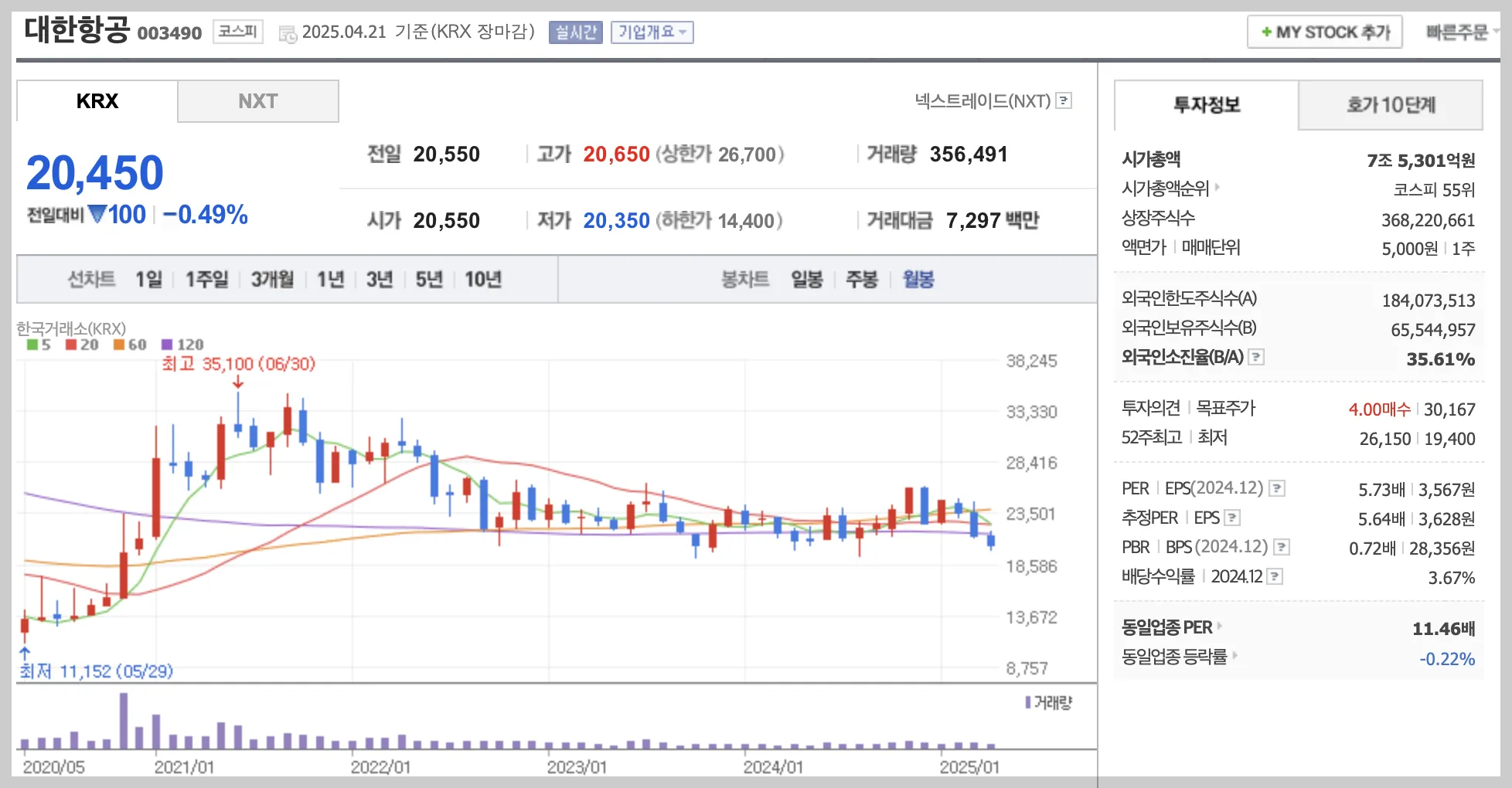The image size is (1512, 788).
Task: Click the stock code 003490
Action: (x=169, y=32)
